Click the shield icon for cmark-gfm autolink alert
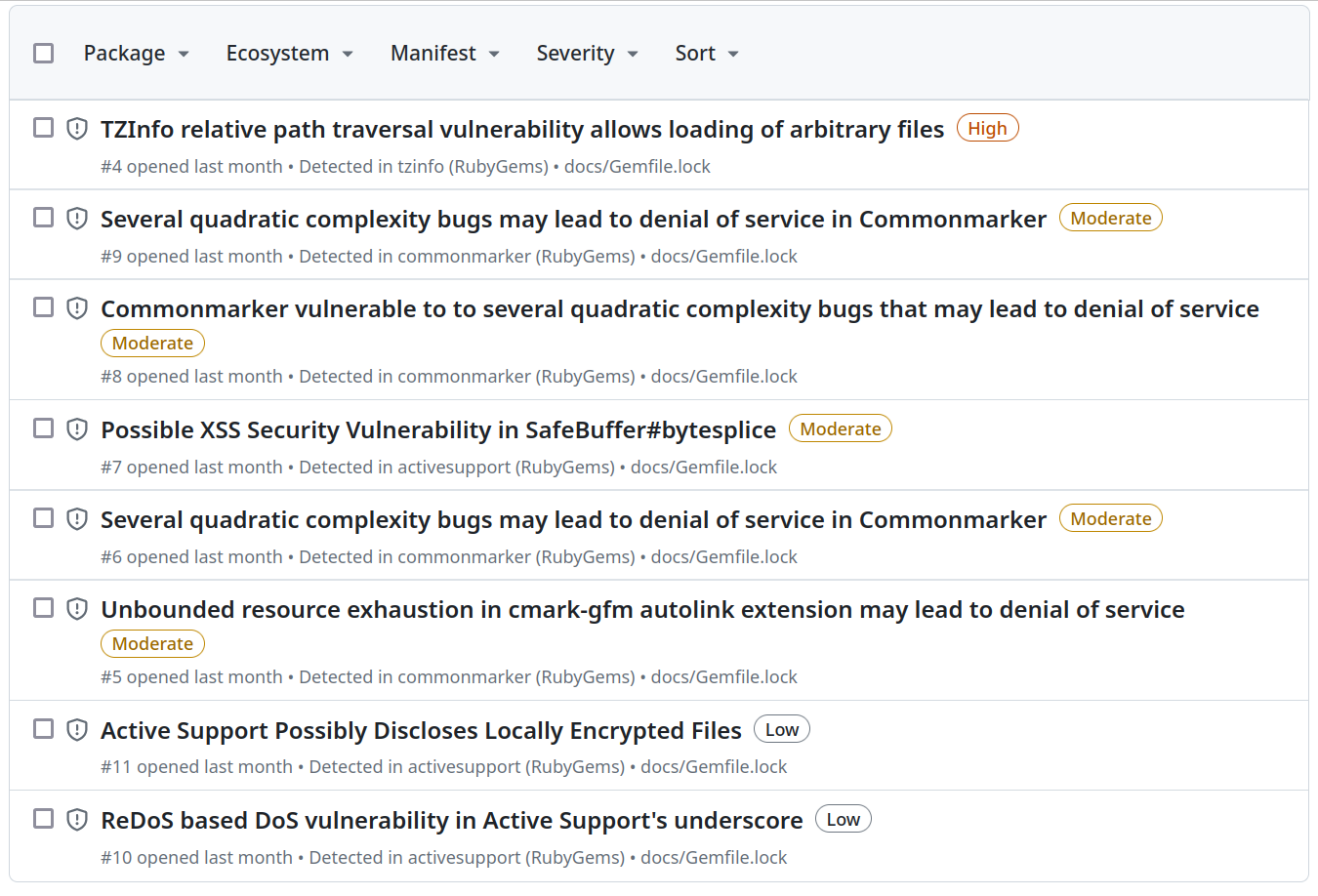This screenshot has height=896, width=1318. (x=77, y=609)
